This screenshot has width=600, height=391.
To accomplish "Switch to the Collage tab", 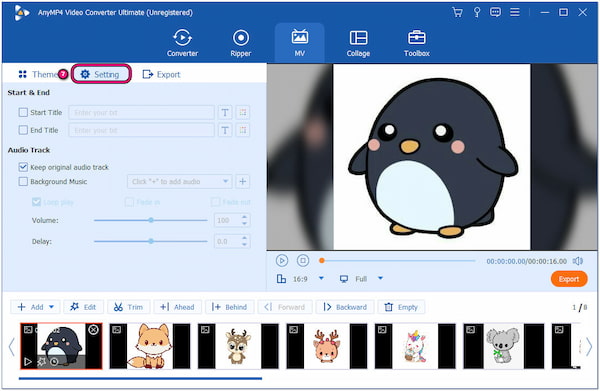I will (358, 43).
